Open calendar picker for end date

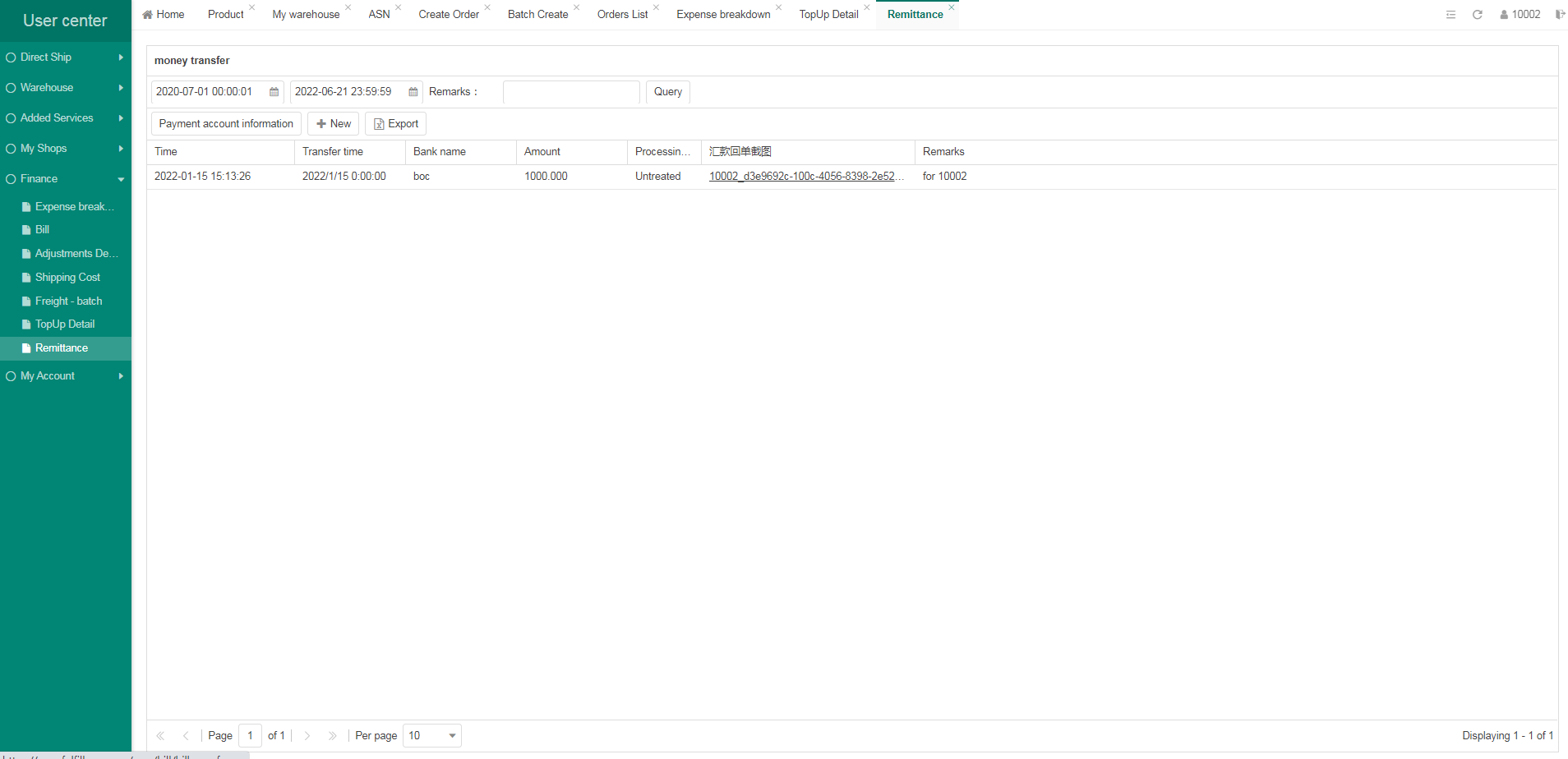[x=413, y=92]
